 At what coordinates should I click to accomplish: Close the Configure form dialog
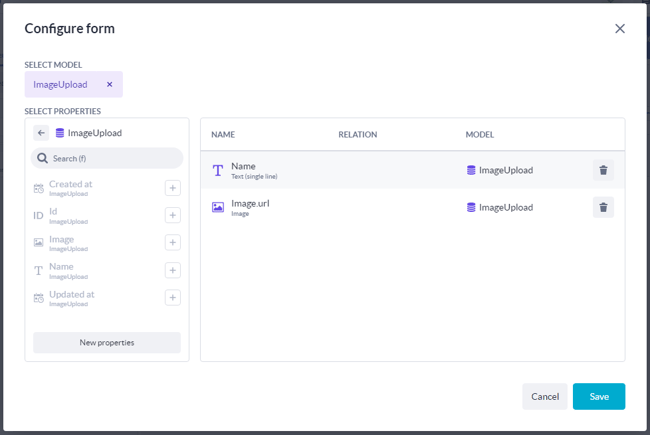pos(620,29)
